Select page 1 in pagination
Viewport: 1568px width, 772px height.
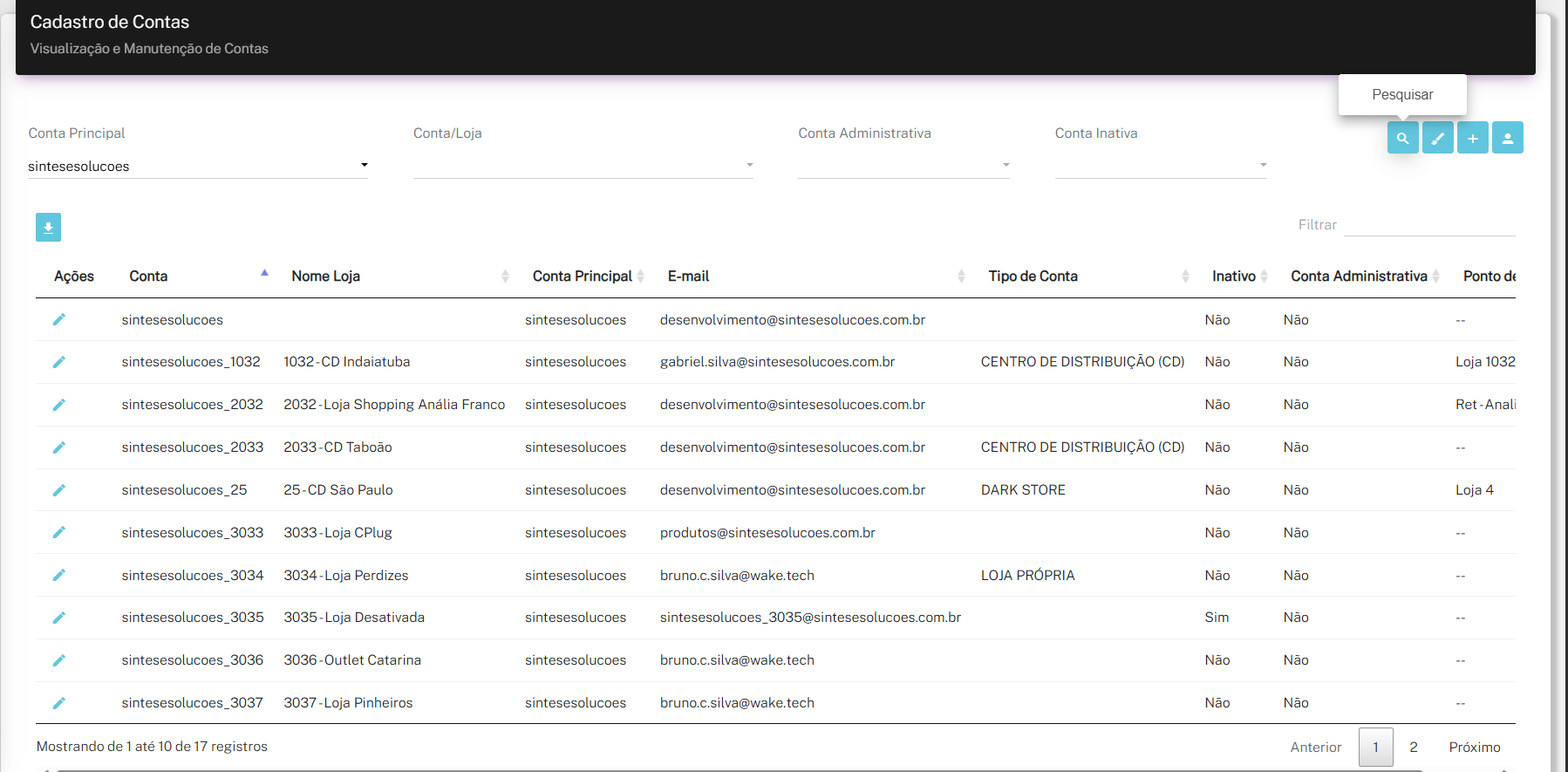pyautogui.click(x=1375, y=747)
